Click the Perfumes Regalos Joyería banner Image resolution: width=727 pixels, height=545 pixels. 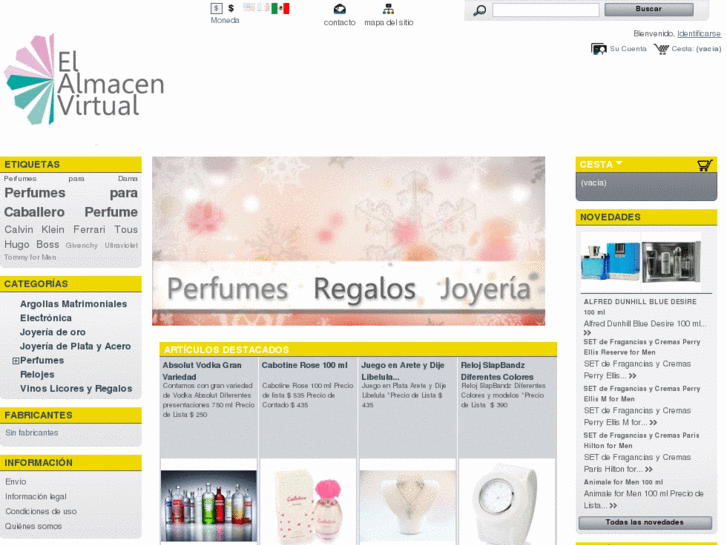coord(348,241)
